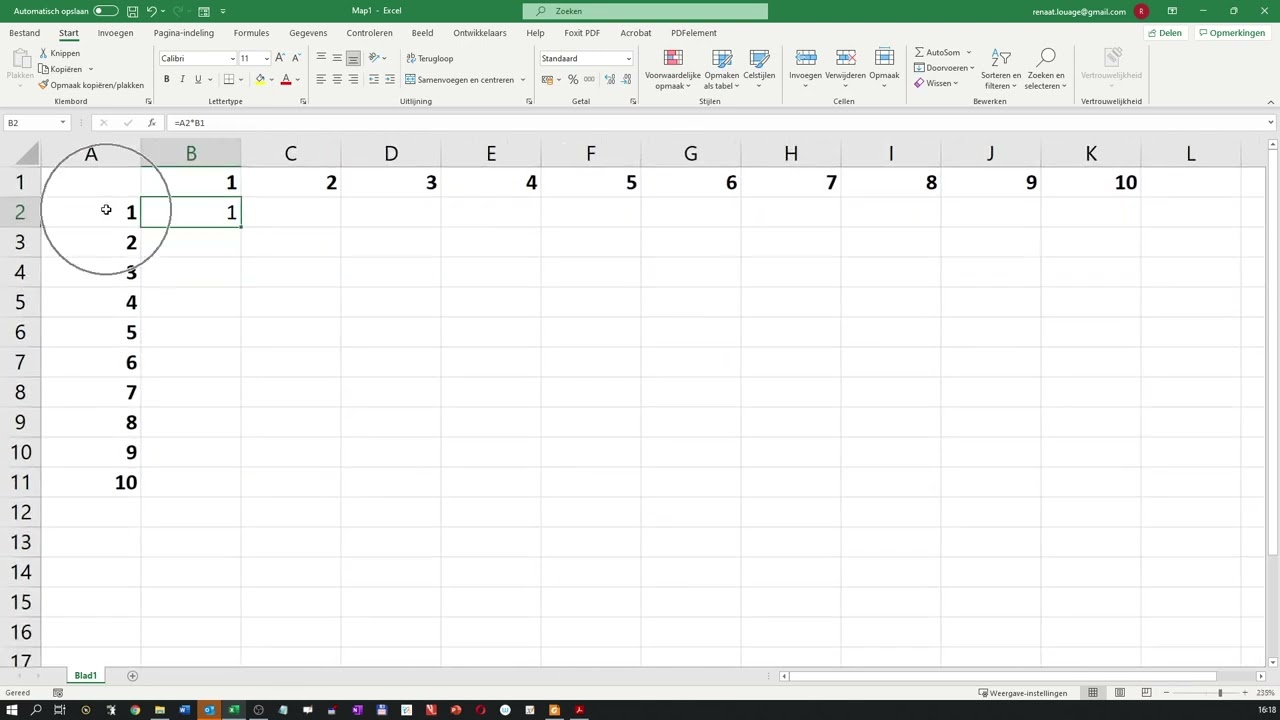Increase indent of cell contents
This screenshot has width=1280, height=720.
(x=390, y=79)
